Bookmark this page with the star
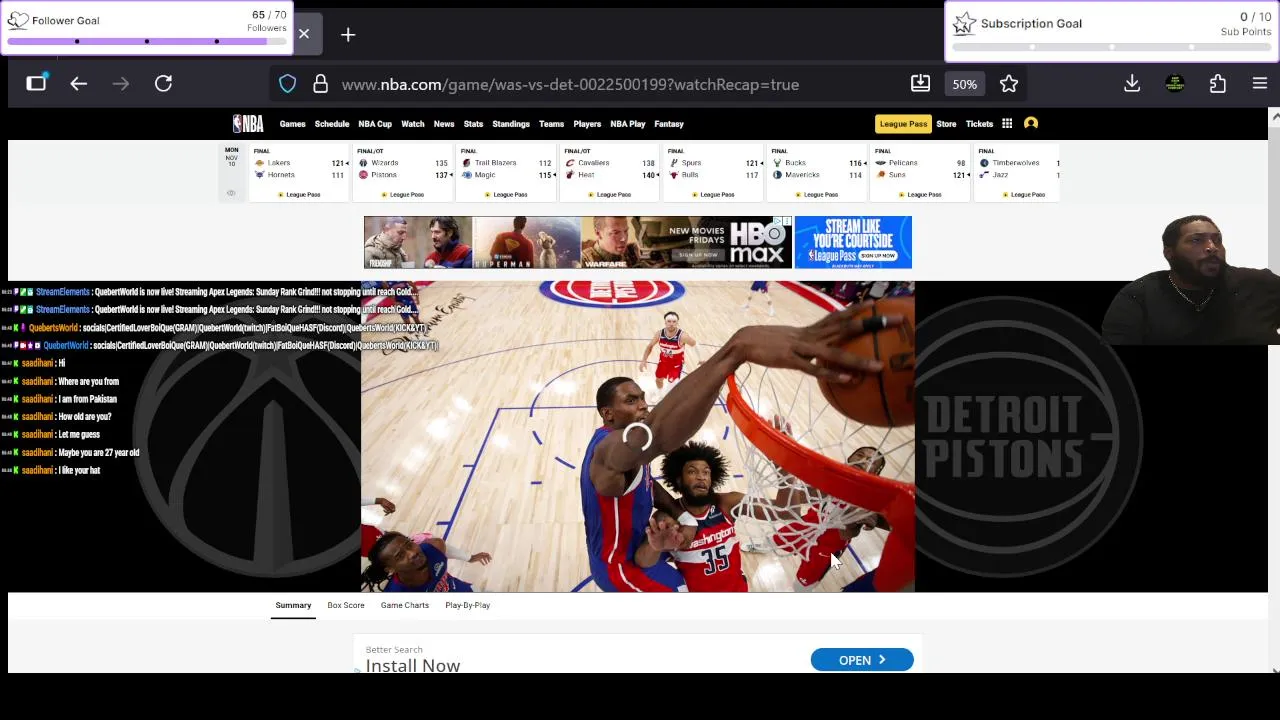Image resolution: width=1280 pixels, height=720 pixels. tap(1008, 84)
